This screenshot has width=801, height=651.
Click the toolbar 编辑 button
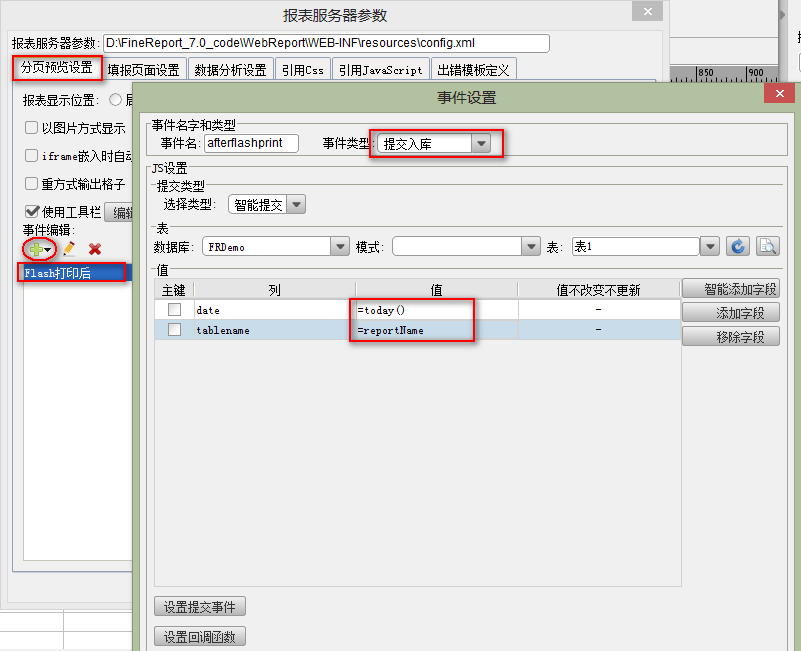point(119,212)
